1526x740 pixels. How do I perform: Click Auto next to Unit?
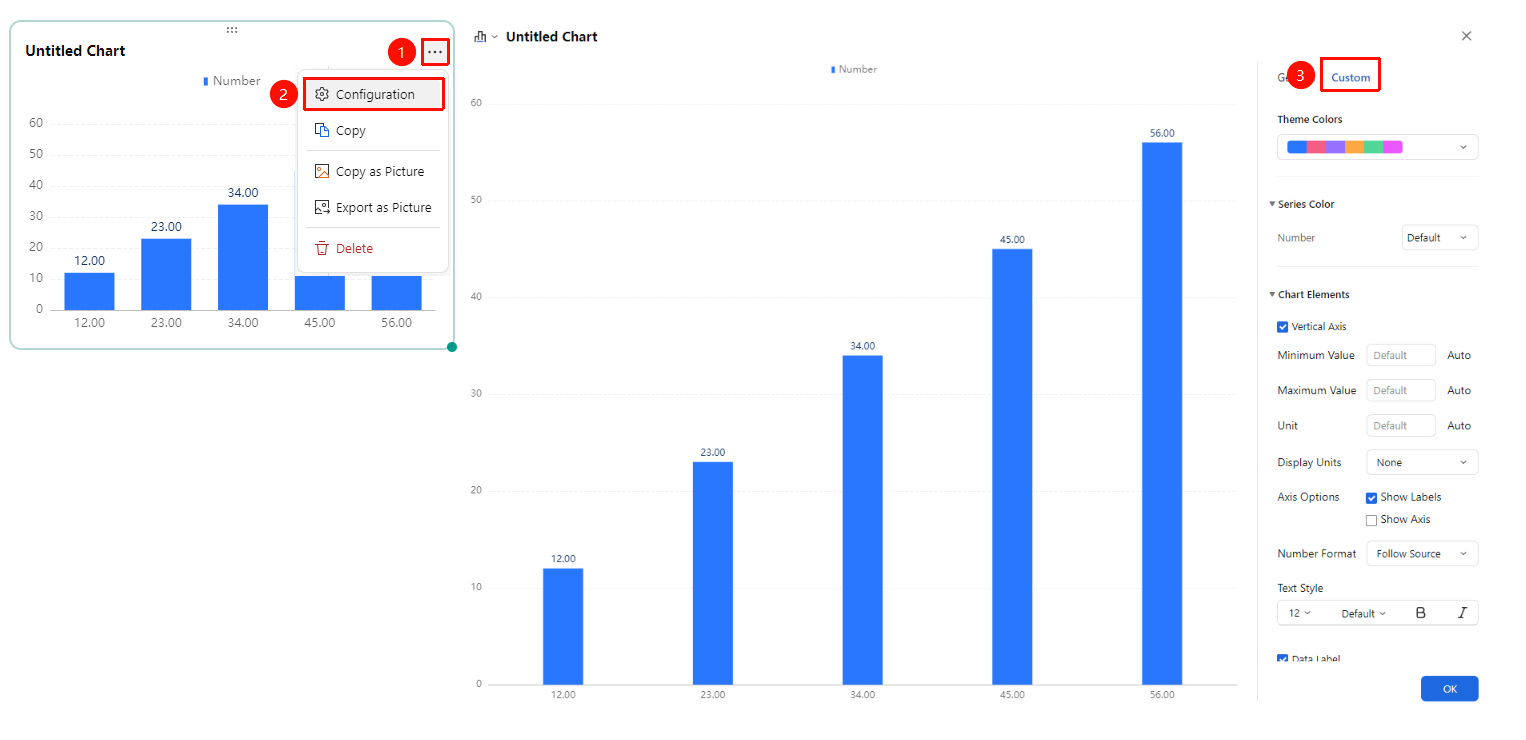click(x=1459, y=426)
